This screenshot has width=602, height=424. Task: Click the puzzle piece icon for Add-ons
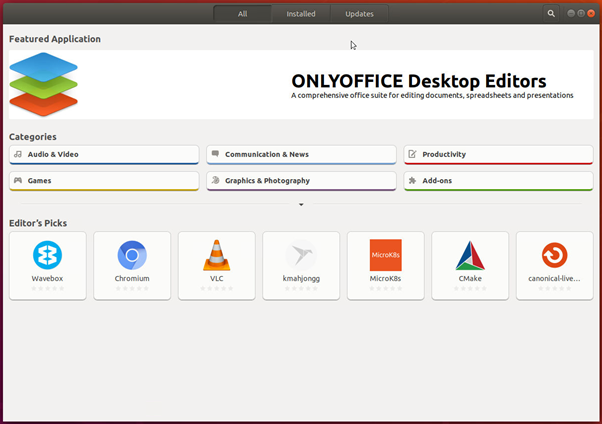(x=412, y=180)
